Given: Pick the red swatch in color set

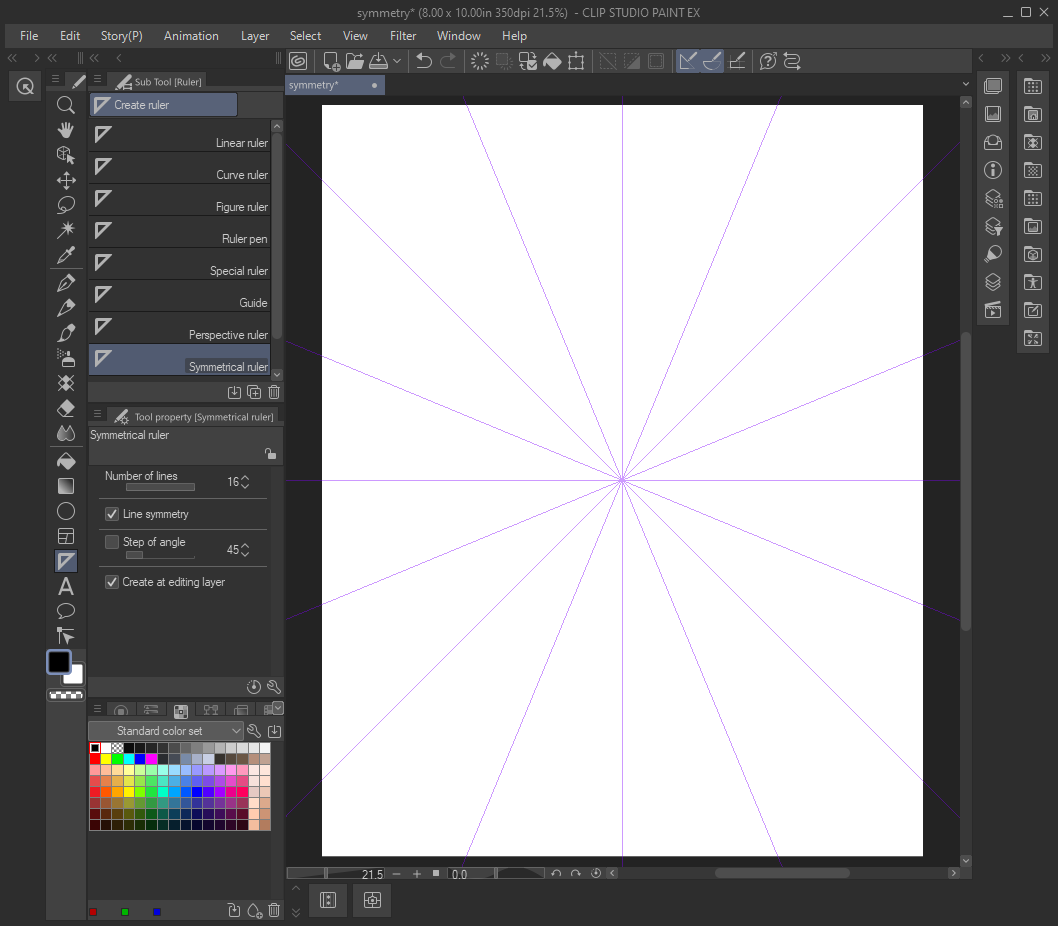Looking at the screenshot, I should (95, 759).
